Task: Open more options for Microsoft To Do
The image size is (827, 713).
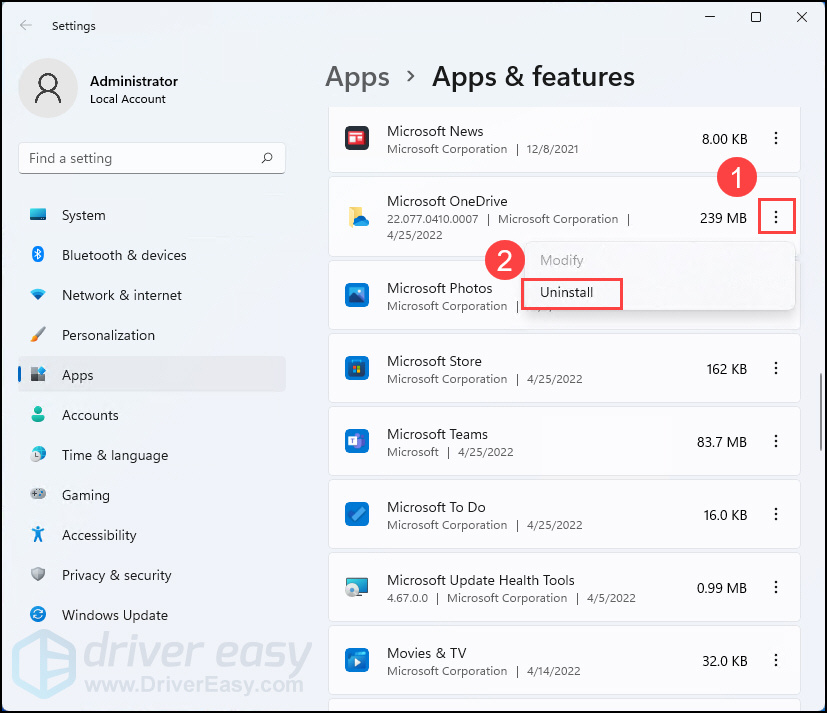Action: [x=776, y=514]
